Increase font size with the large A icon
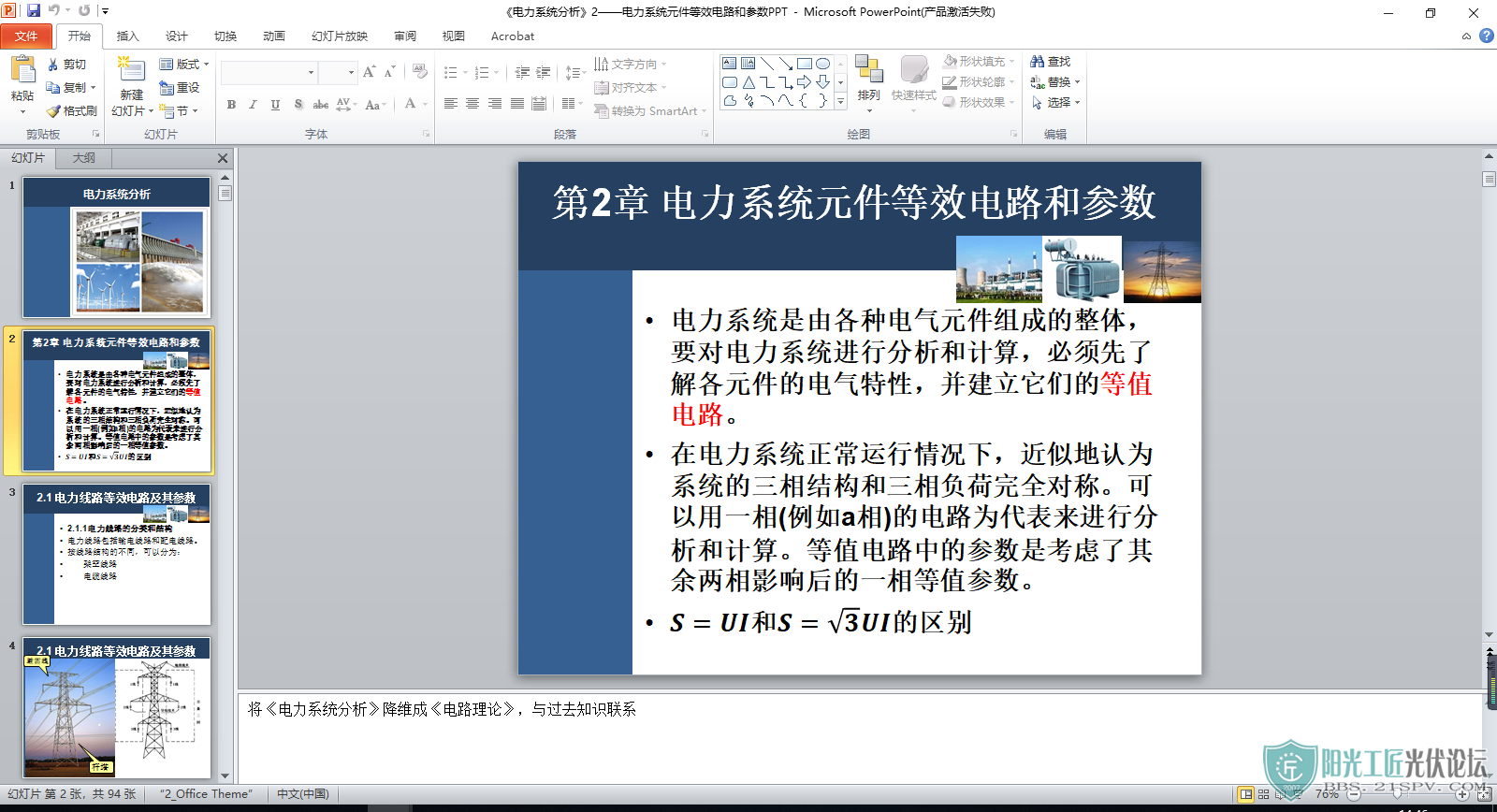Viewport: 1497px width, 812px height. point(369,72)
